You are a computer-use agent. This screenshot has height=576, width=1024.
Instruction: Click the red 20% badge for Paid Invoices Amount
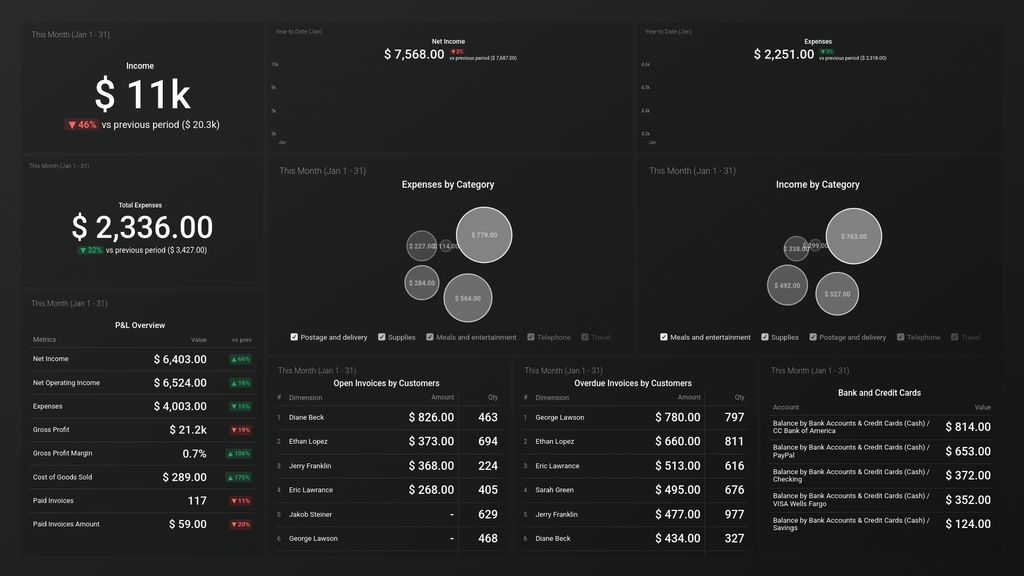240,524
